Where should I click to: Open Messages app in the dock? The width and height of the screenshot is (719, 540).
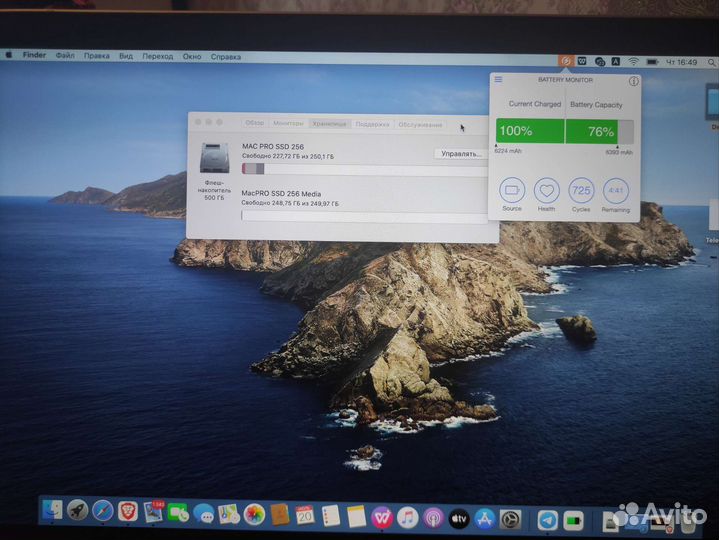[204, 513]
